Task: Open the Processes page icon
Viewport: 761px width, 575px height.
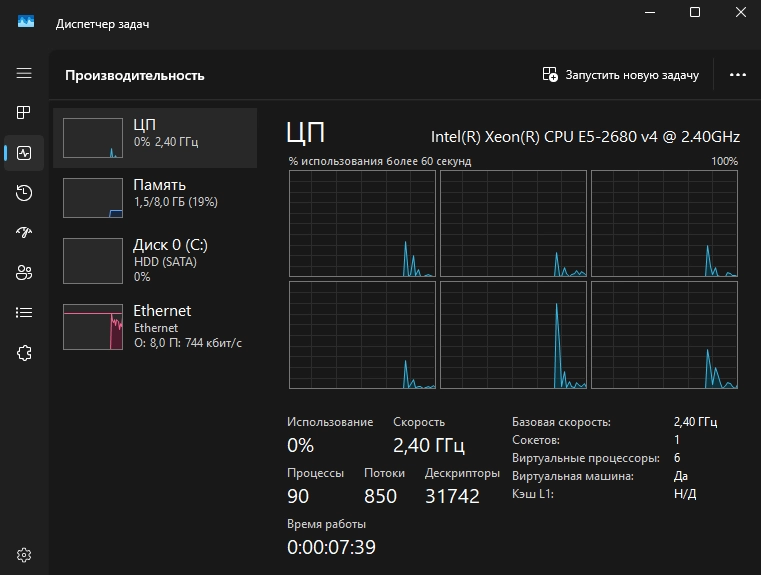Action: point(24,113)
